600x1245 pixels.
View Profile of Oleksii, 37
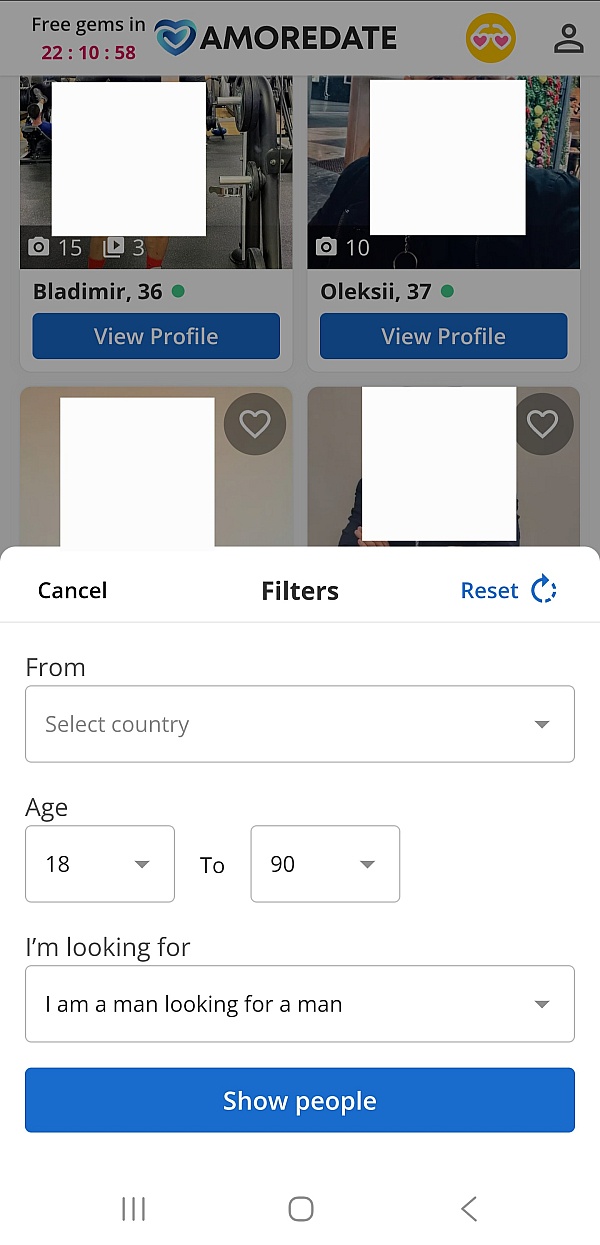443,336
